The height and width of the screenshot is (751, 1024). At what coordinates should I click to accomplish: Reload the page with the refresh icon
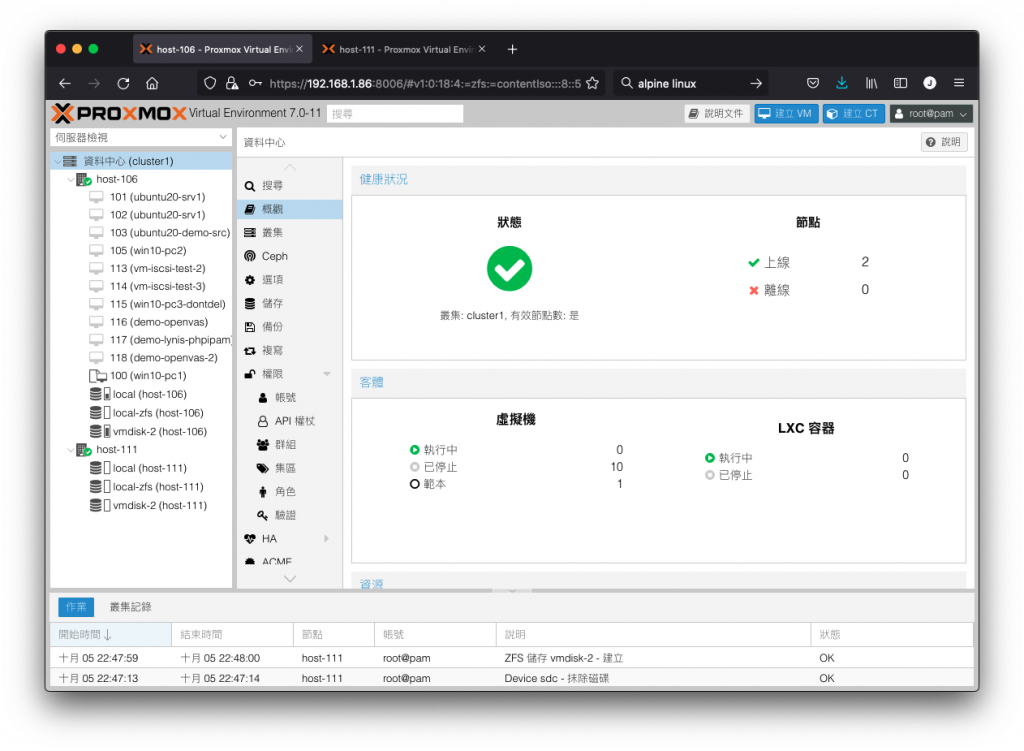(123, 84)
